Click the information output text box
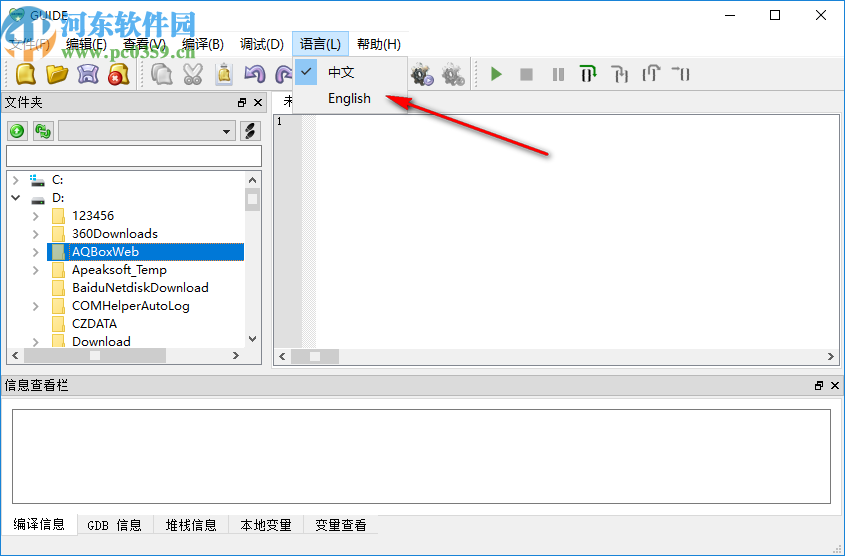 [421, 456]
